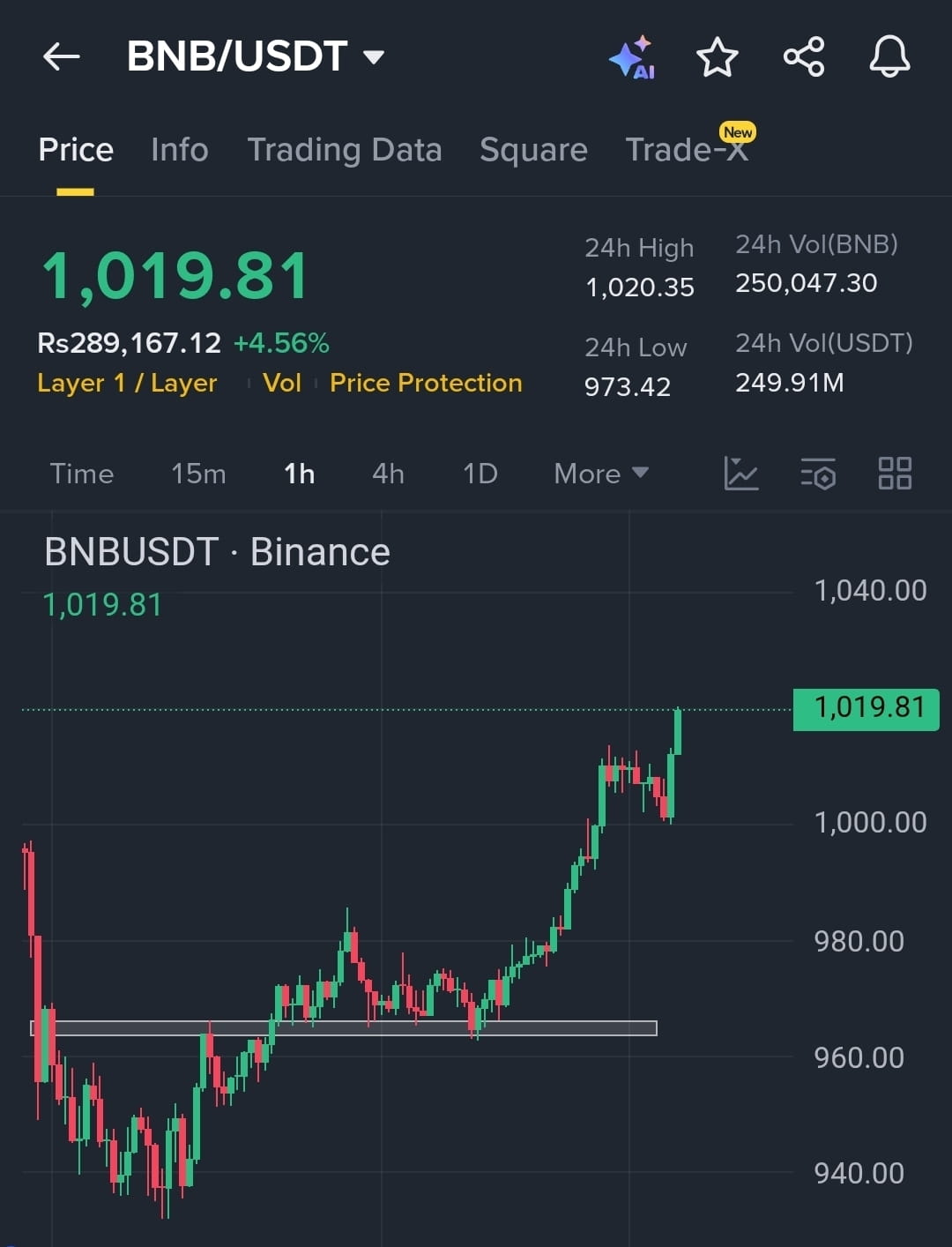
Task: Tap the 24h Low value 973.42
Action: (628, 386)
